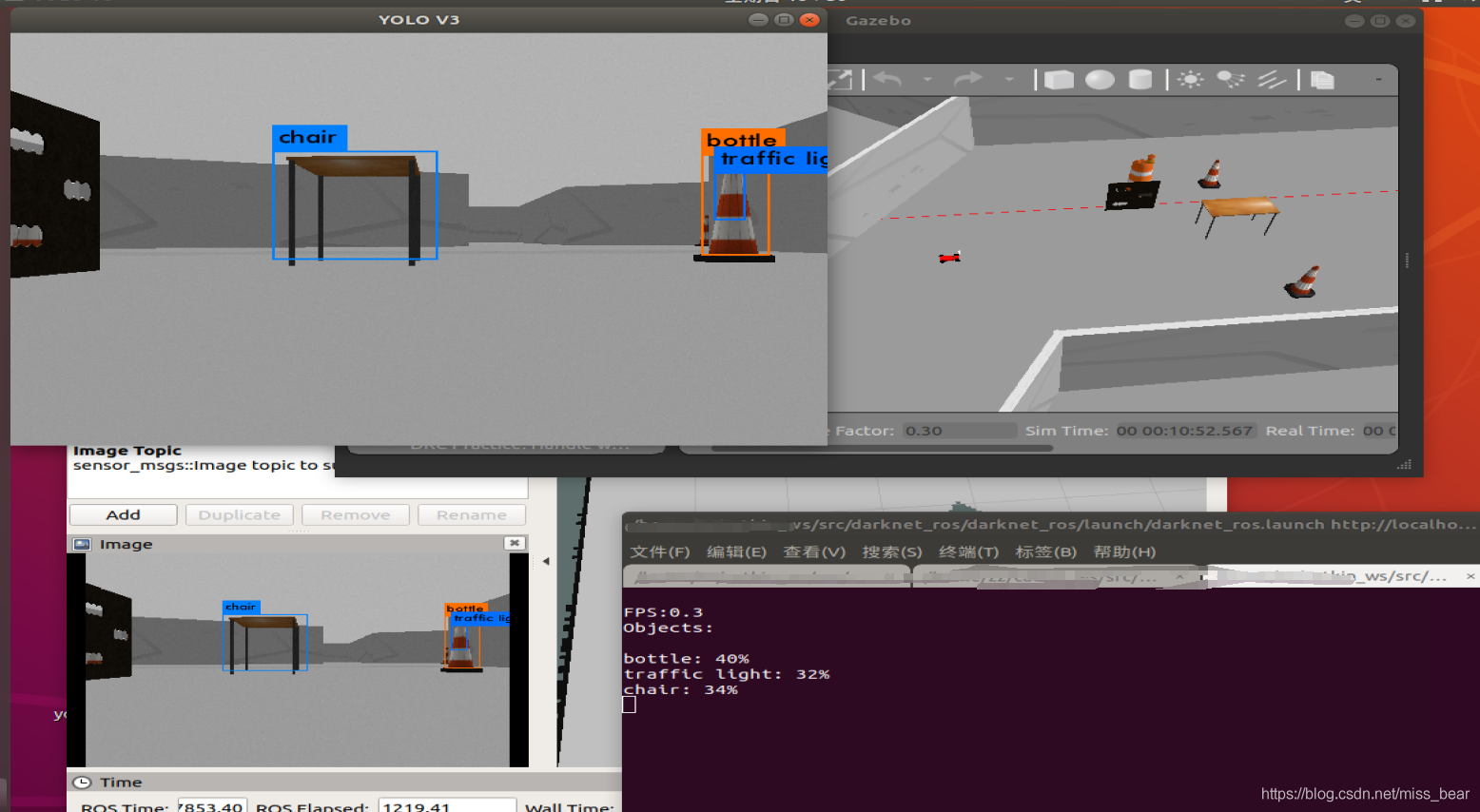Click the ROS Elapsed field
The width and height of the screenshot is (1480, 812).
[447, 806]
